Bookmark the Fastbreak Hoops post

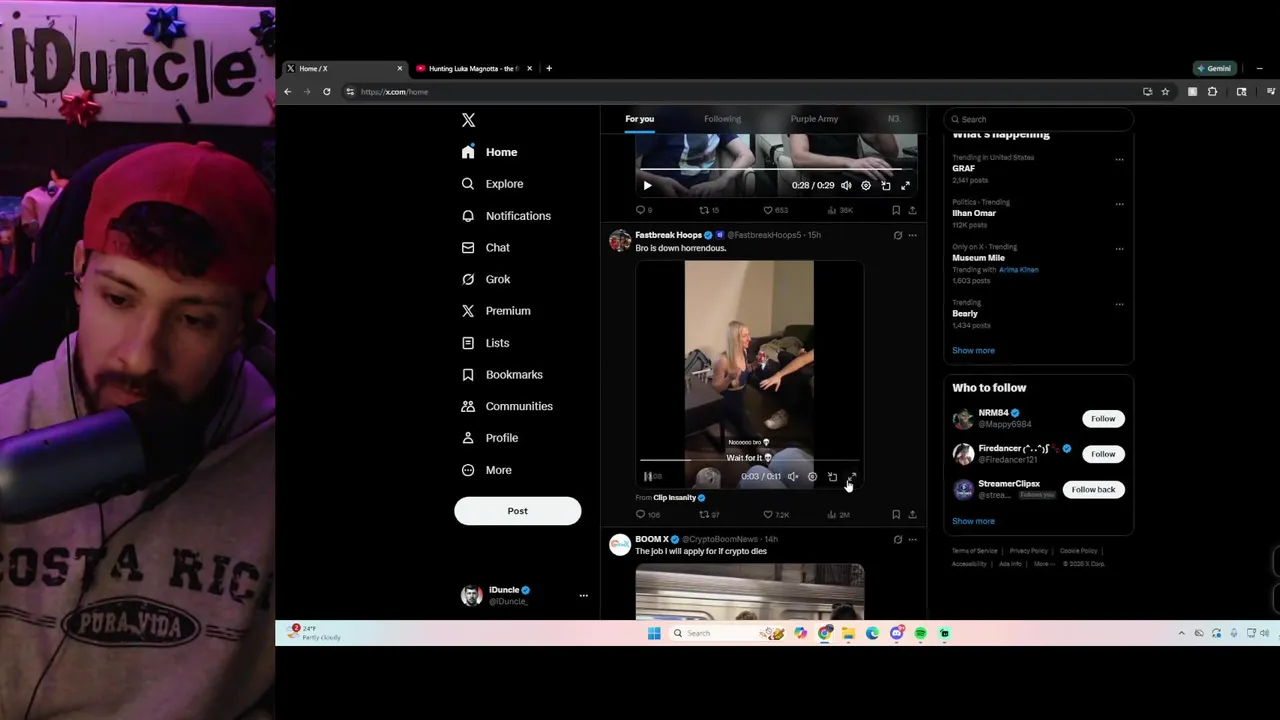(x=896, y=515)
